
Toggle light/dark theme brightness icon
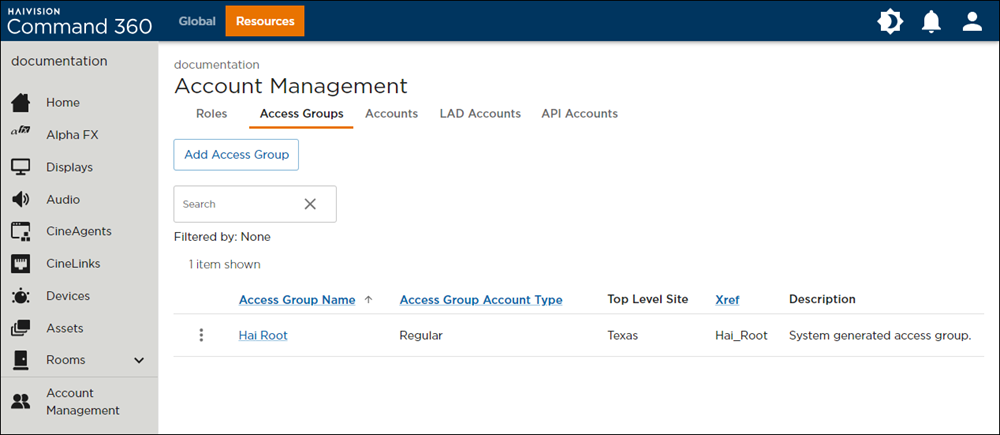[x=889, y=21]
